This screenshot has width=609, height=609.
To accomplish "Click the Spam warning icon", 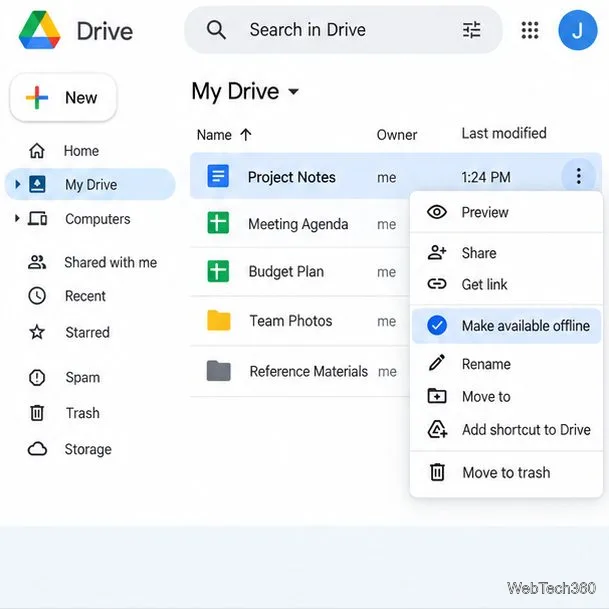I will (x=37, y=377).
